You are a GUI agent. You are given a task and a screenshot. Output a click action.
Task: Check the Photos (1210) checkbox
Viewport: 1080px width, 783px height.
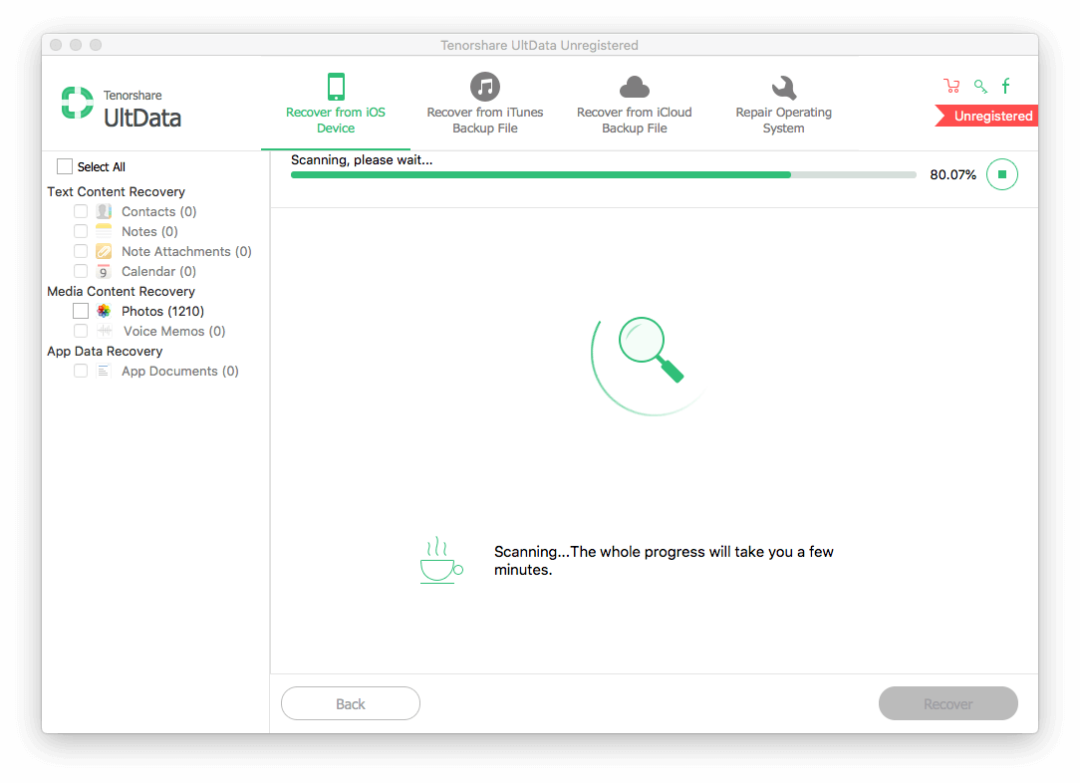pos(81,311)
